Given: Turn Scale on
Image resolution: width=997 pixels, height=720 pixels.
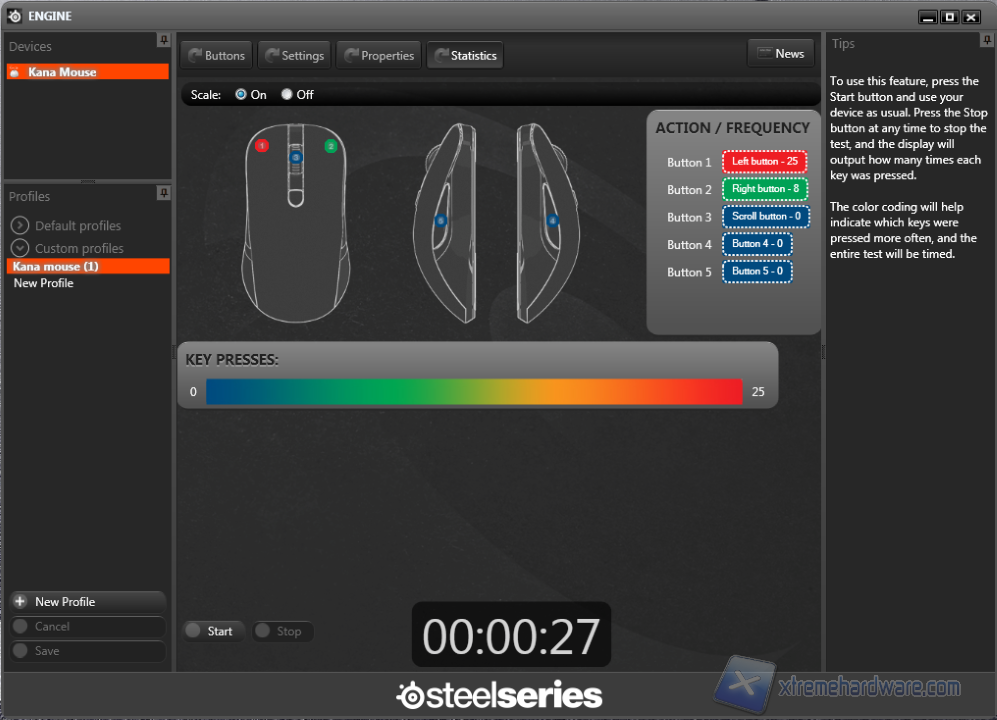Looking at the screenshot, I should tap(241, 95).
